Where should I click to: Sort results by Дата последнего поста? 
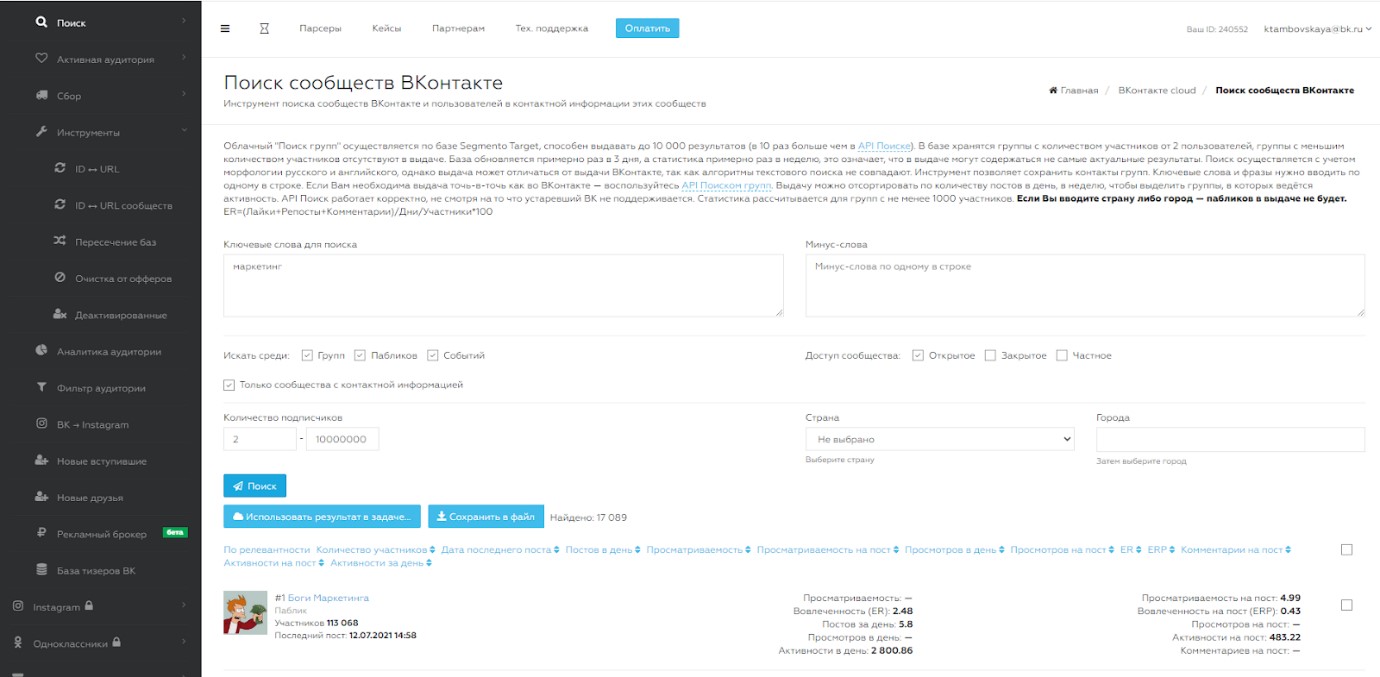click(500, 549)
